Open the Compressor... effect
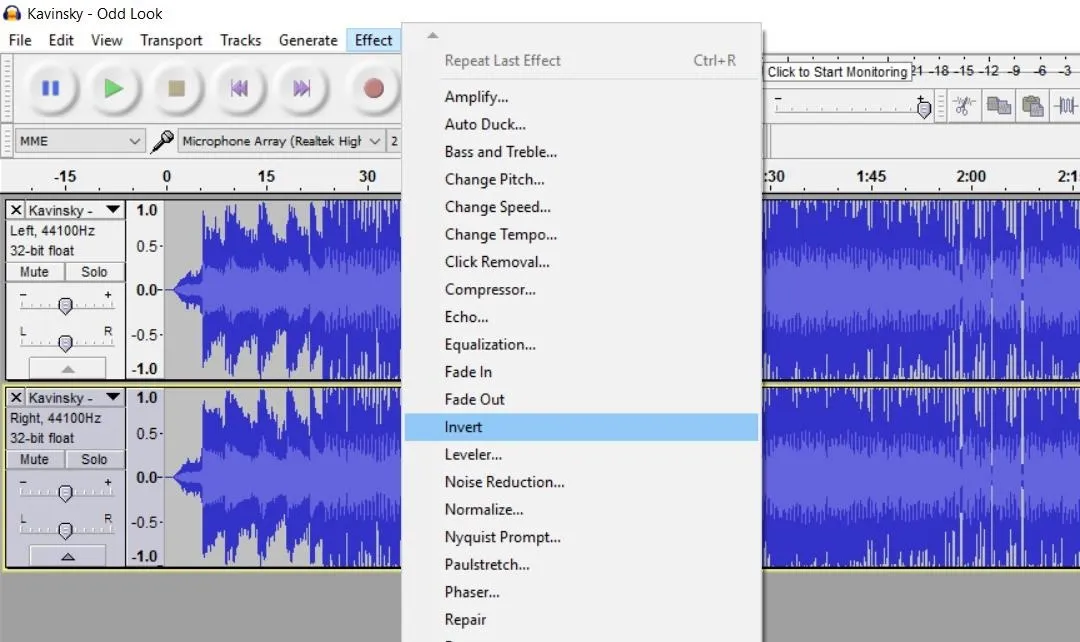This screenshot has width=1080, height=642. tap(581, 290)
